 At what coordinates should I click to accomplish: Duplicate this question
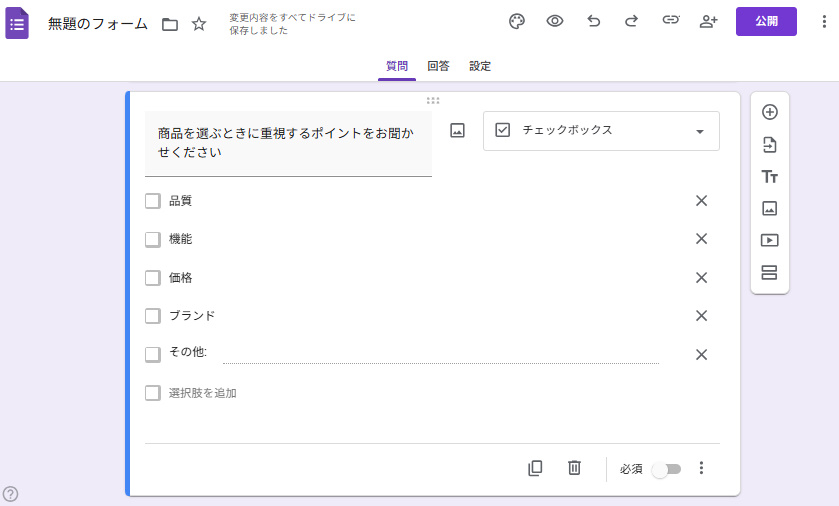coord(535,468)
